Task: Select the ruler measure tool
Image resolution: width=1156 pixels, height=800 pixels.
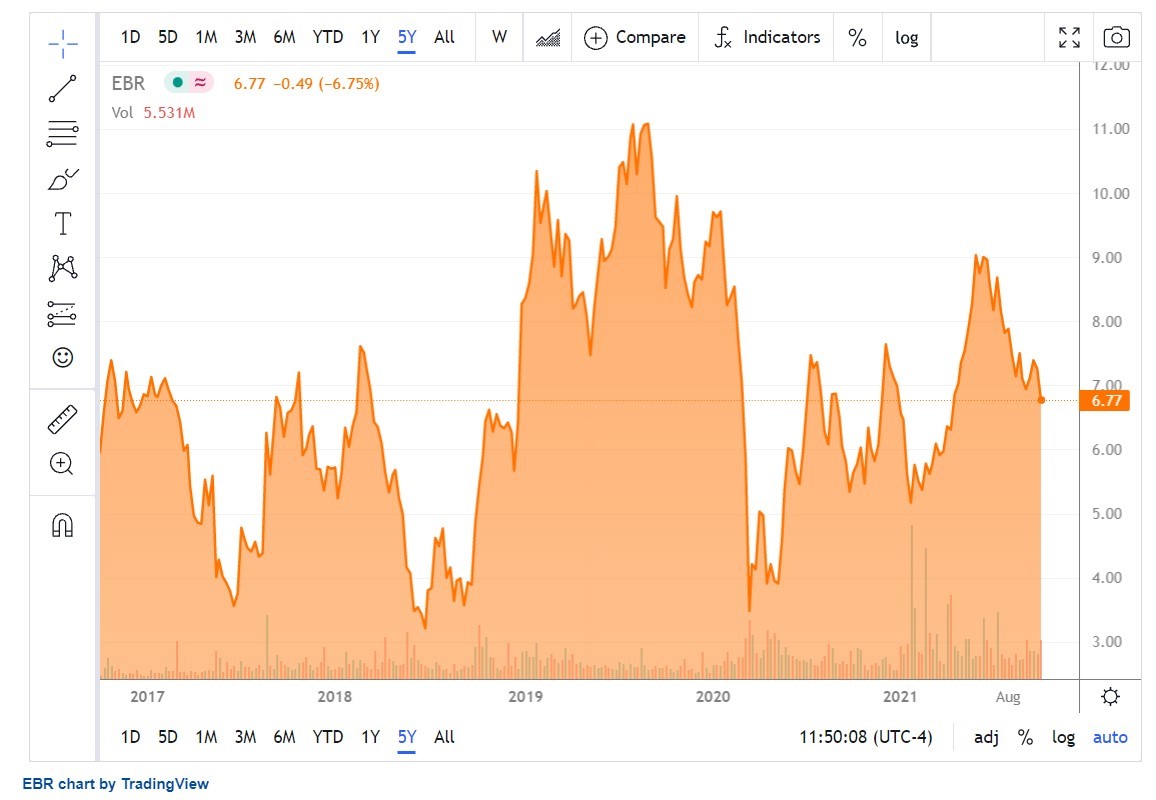Action: click(x=63, y=419)
